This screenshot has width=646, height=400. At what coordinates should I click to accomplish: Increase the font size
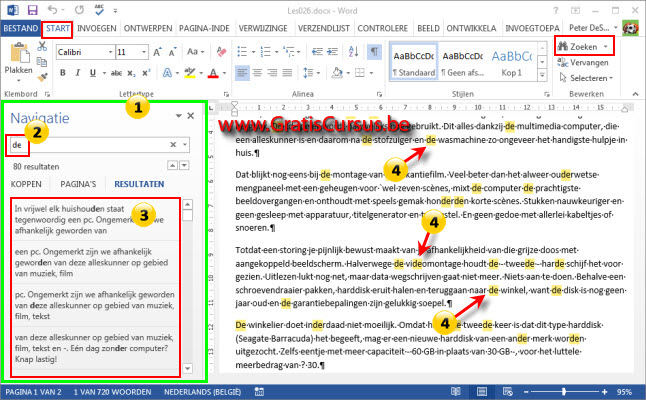157,52
